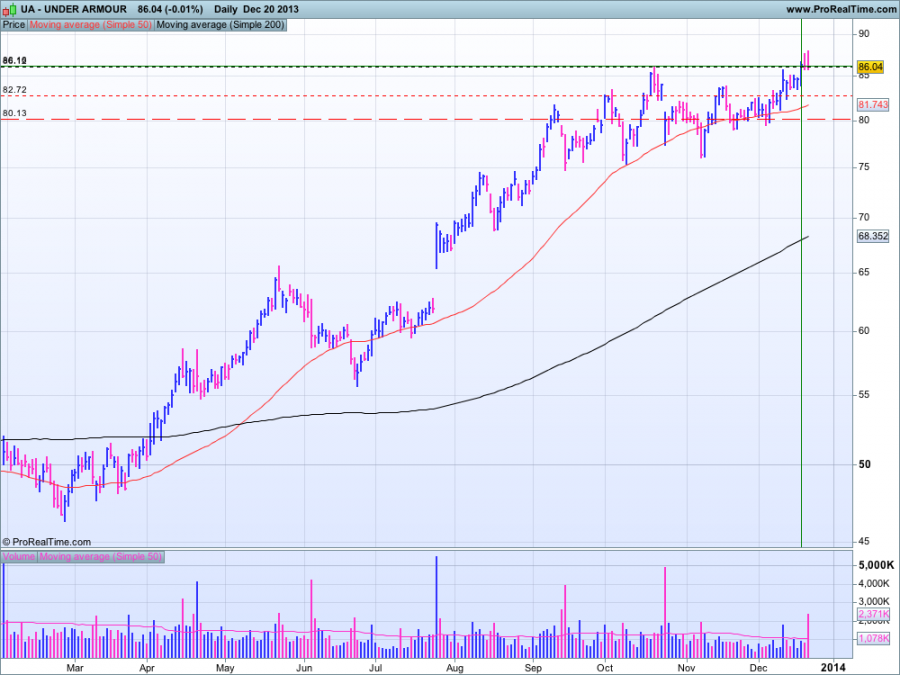Click the Nov month label on time axis

click(x=686, y=668)
